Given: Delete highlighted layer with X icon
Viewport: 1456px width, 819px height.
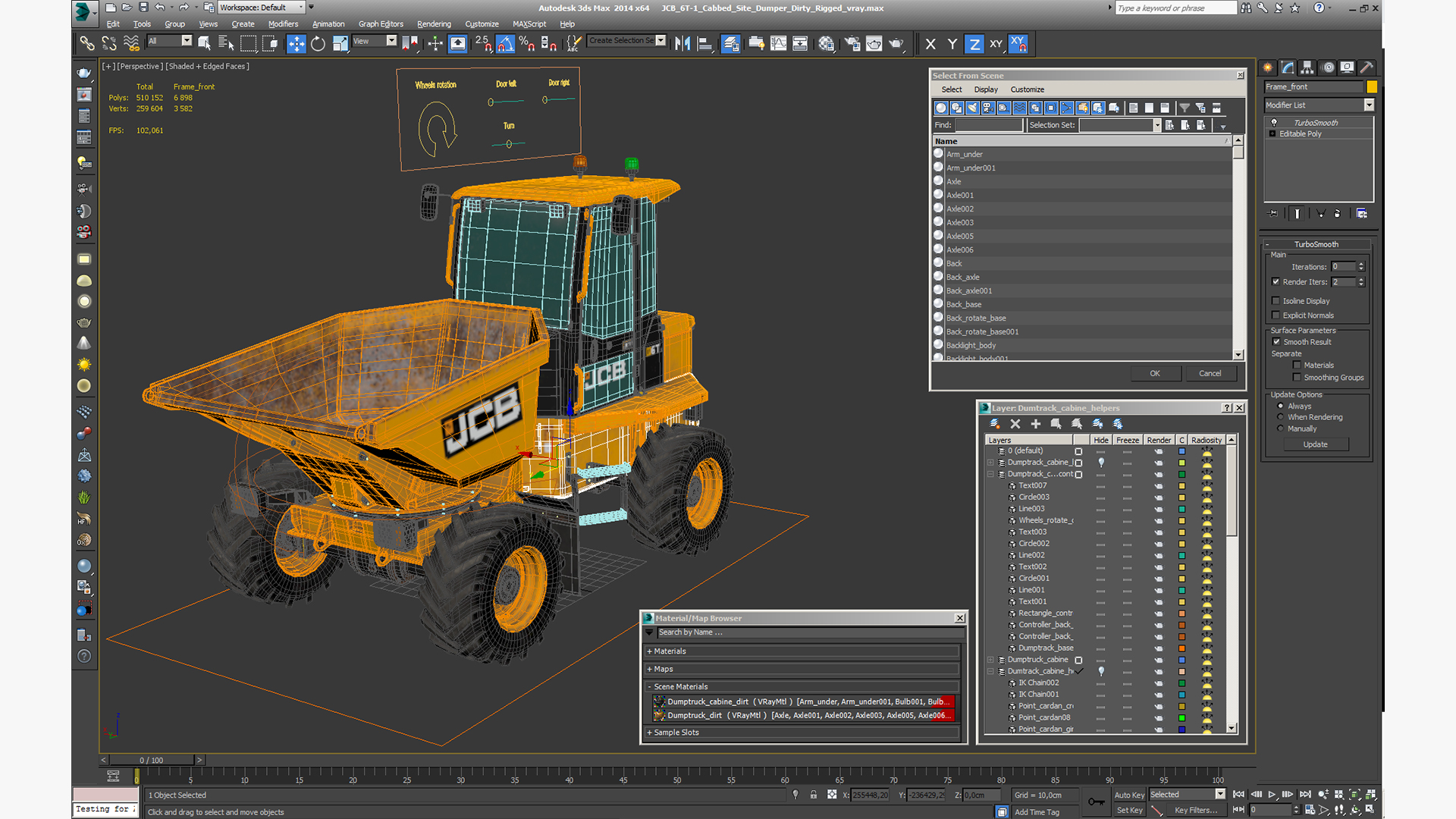Looking at the screenshot, I should (x=1015, y=424).
